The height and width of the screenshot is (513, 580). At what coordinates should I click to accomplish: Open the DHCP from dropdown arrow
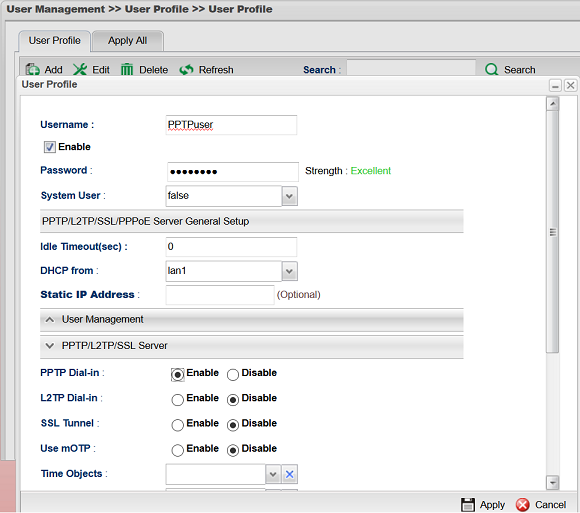tap(289, 271)
